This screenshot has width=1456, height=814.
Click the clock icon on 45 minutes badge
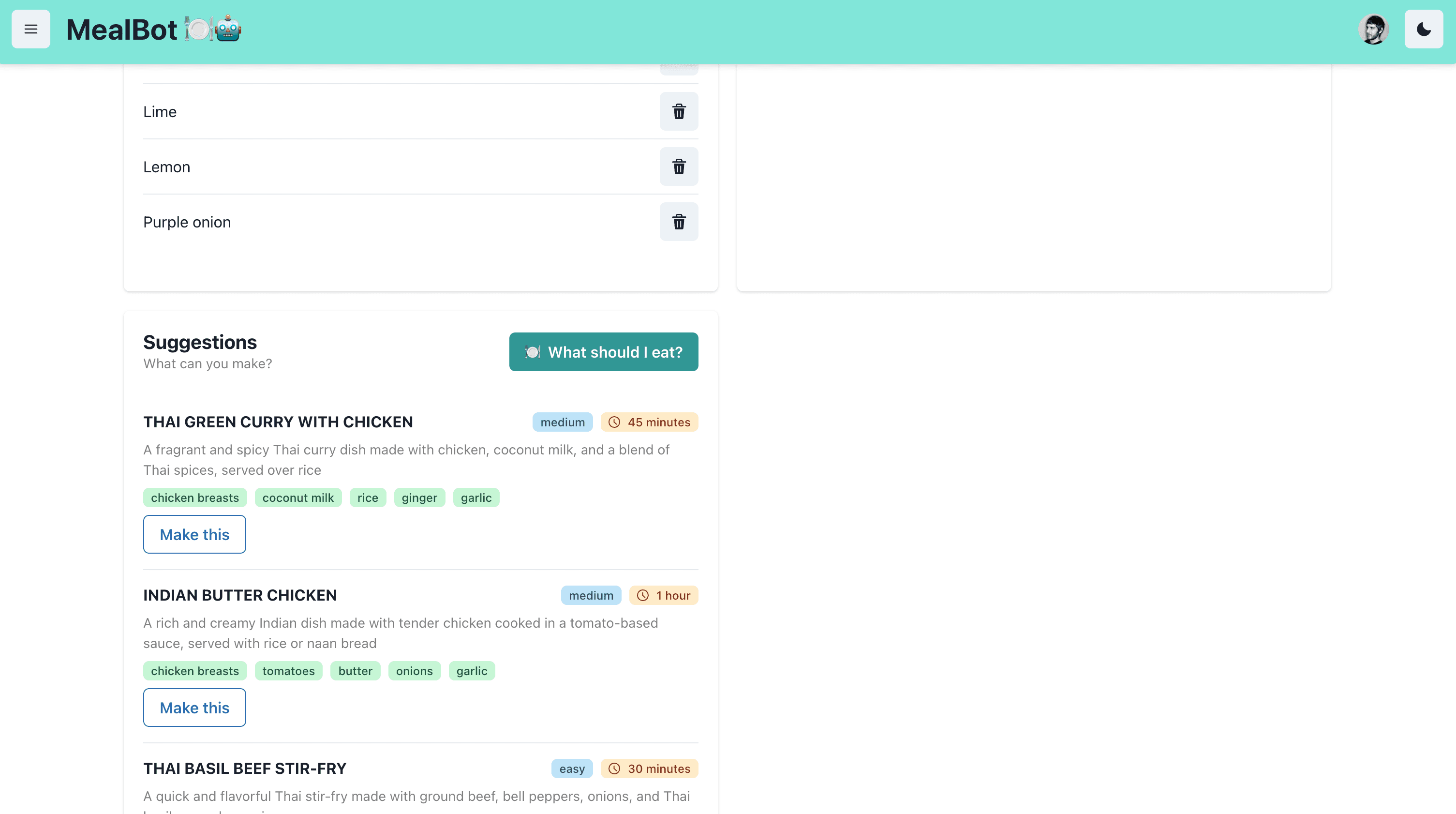point(614,422)
